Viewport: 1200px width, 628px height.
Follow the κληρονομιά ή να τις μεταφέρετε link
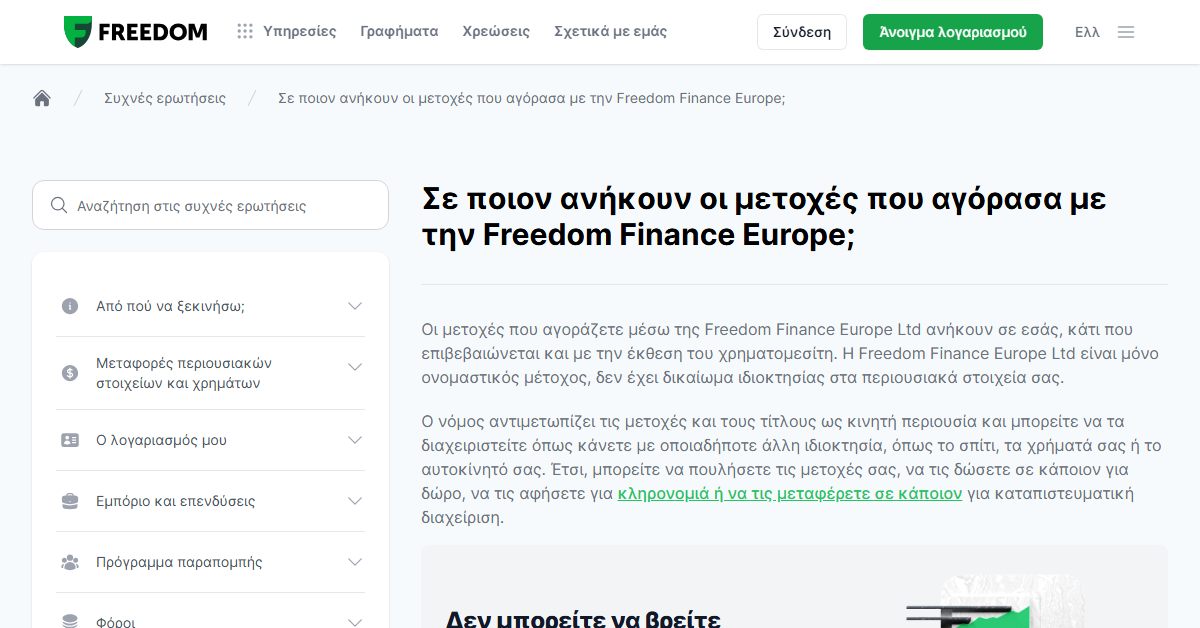[790, 493]
